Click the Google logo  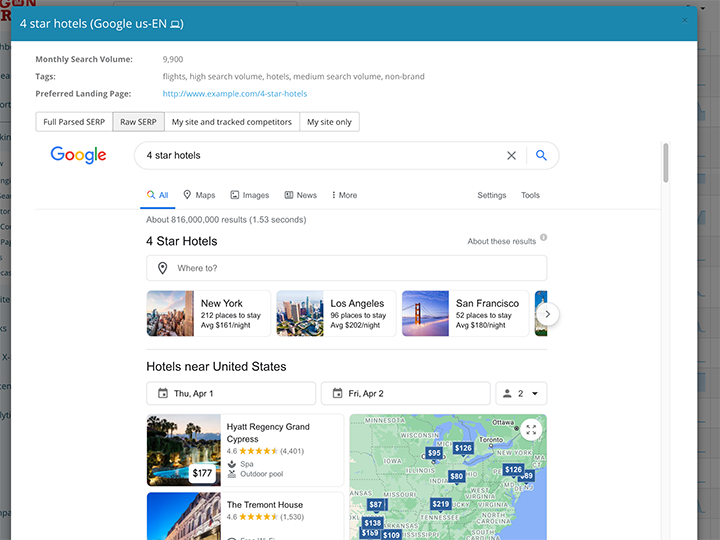coord(79,155)
